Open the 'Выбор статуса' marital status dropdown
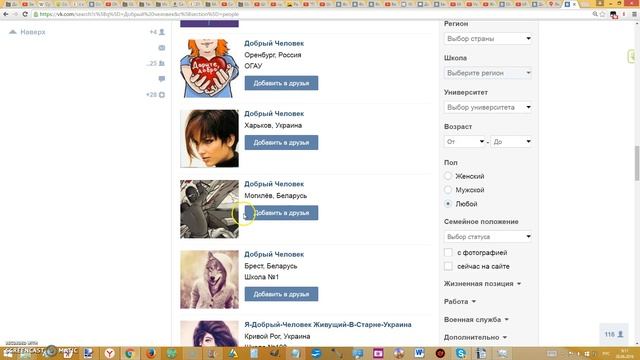 coord(488,237)
